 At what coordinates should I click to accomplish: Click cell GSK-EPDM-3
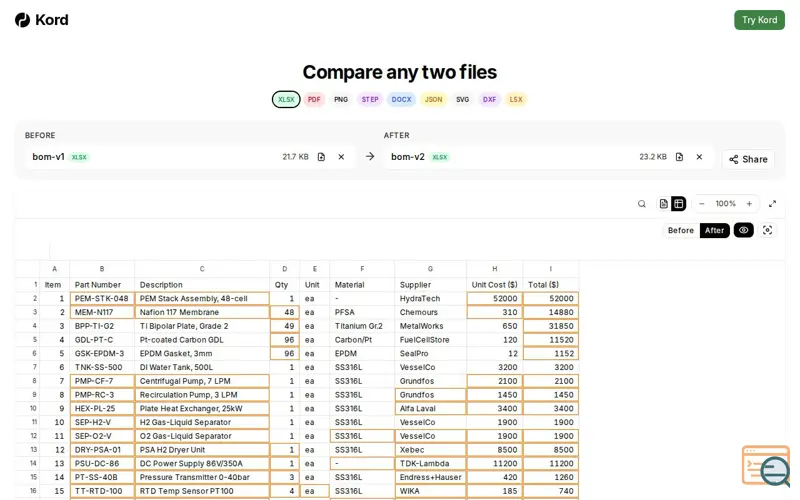[x=102, y=354]
